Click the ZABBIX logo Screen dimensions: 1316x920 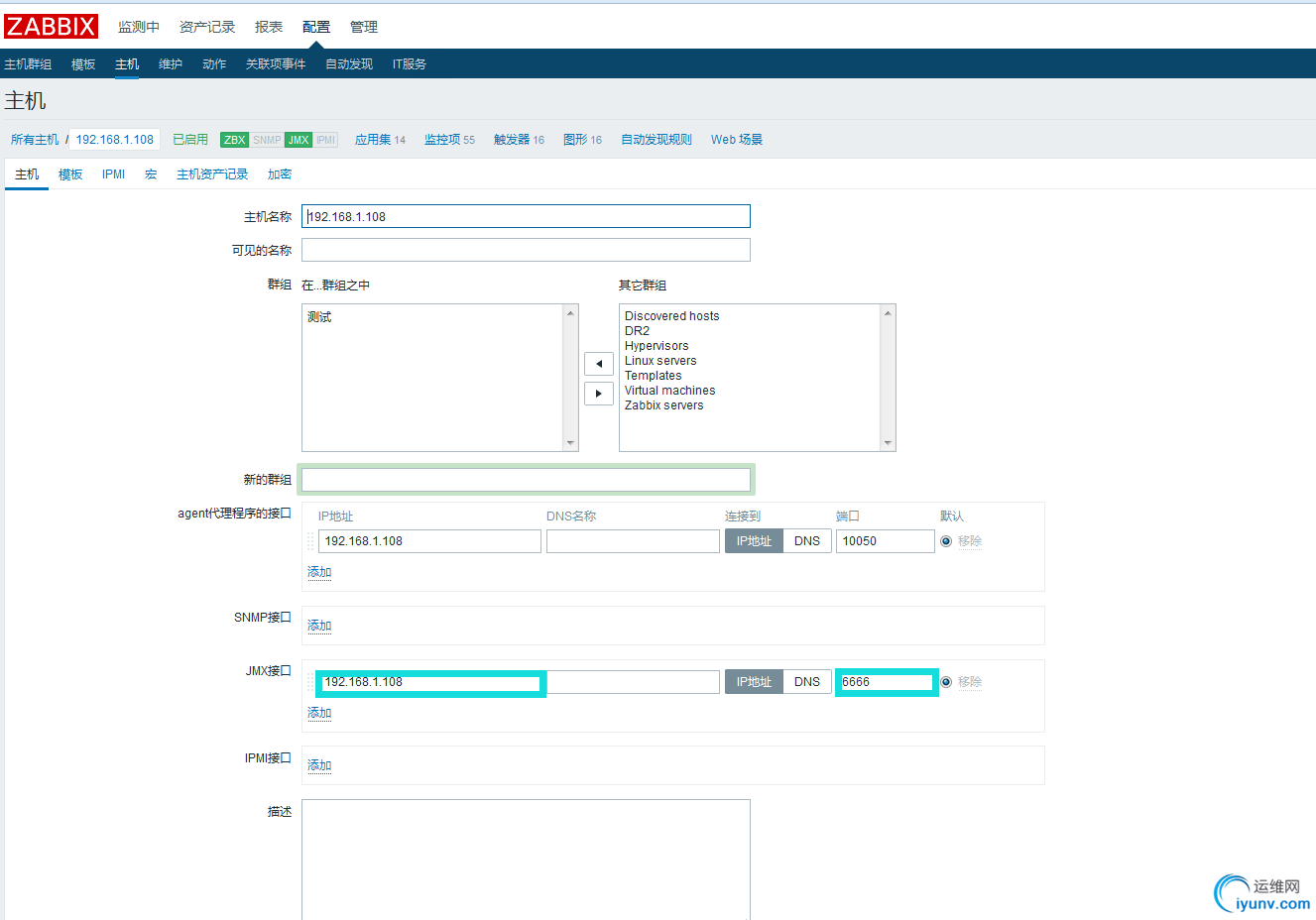tap(51, 26)
